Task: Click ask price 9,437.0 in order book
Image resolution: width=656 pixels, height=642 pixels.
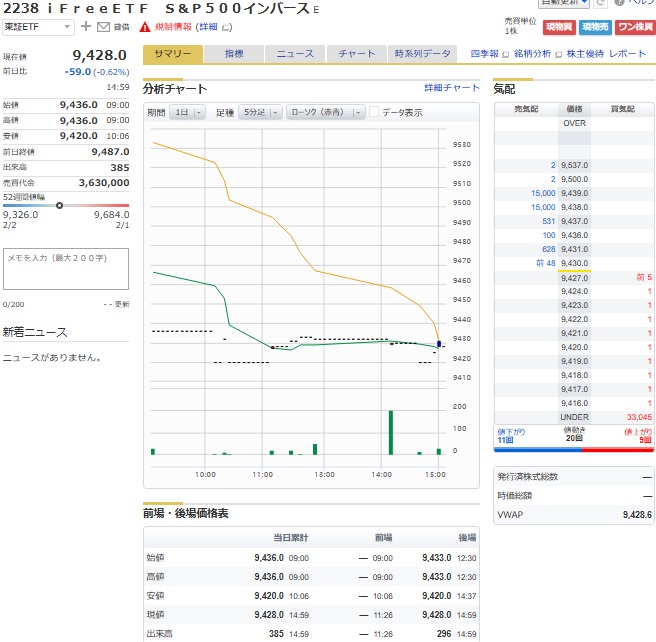Action: 574,221
